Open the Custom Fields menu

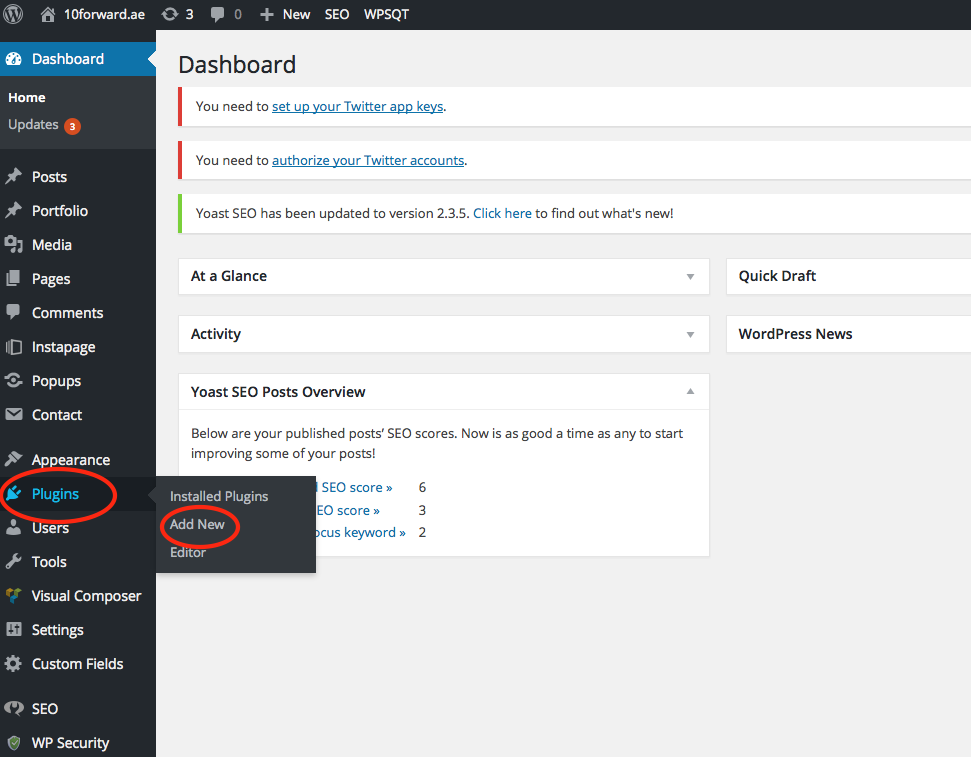tap(78, 664)
